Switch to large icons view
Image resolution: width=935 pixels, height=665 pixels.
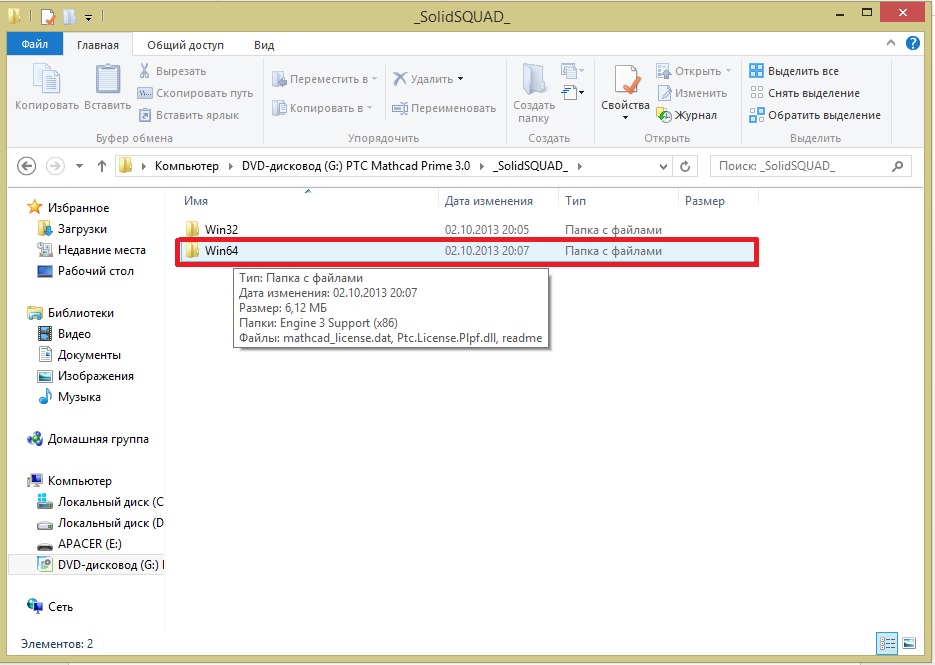point(909,644)
